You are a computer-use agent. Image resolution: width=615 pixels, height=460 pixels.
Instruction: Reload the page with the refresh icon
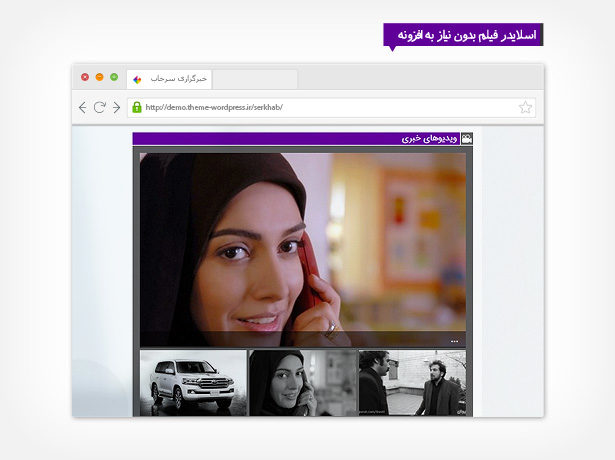pos(99,107)
